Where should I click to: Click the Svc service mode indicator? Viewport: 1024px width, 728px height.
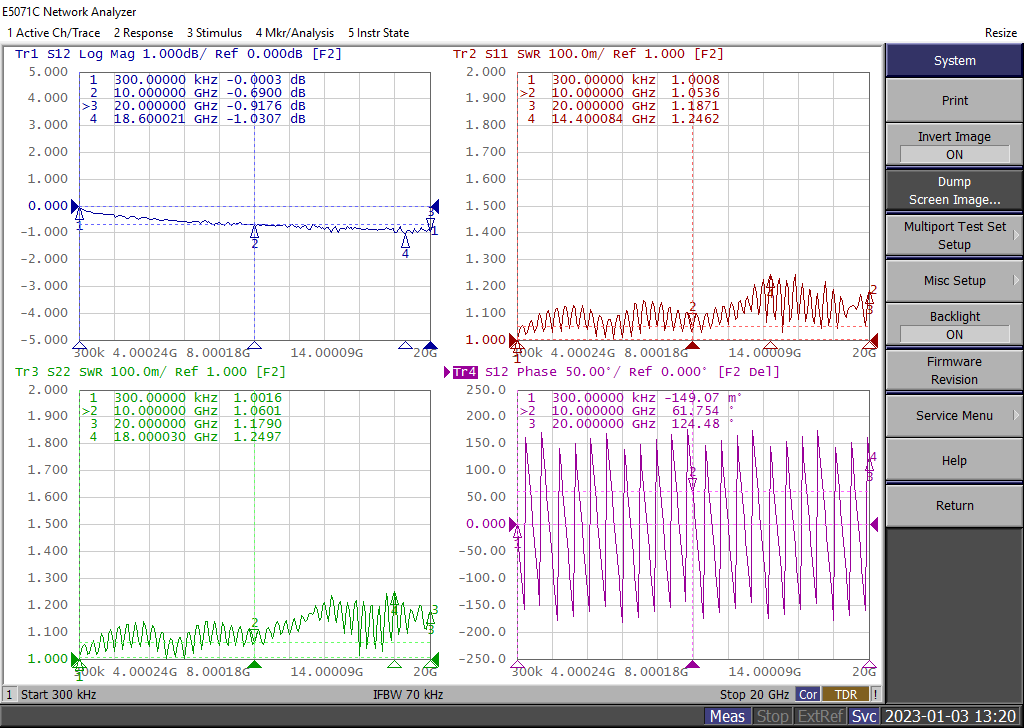pos(863,716)
